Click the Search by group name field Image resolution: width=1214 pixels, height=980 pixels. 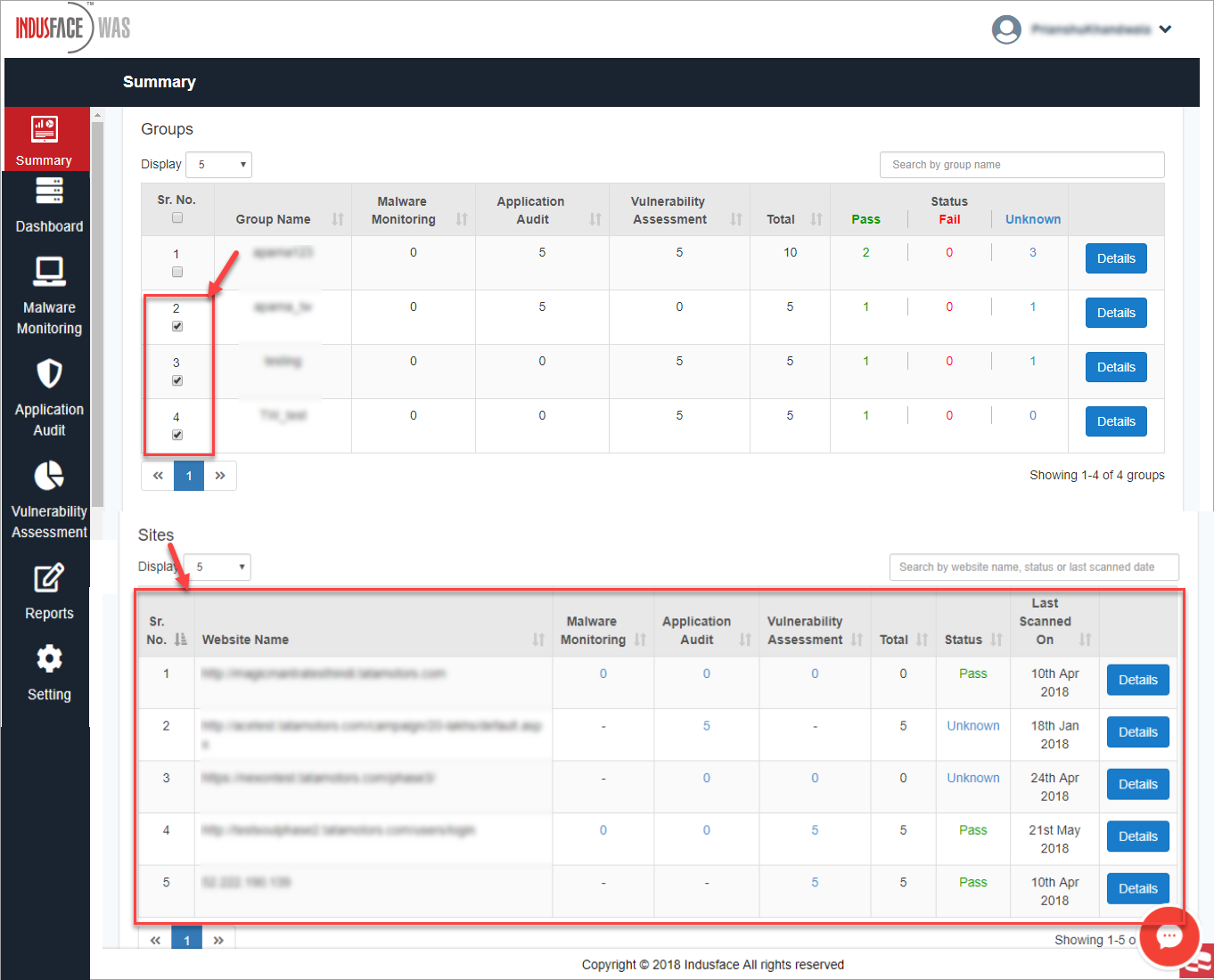pos(1022,165)
